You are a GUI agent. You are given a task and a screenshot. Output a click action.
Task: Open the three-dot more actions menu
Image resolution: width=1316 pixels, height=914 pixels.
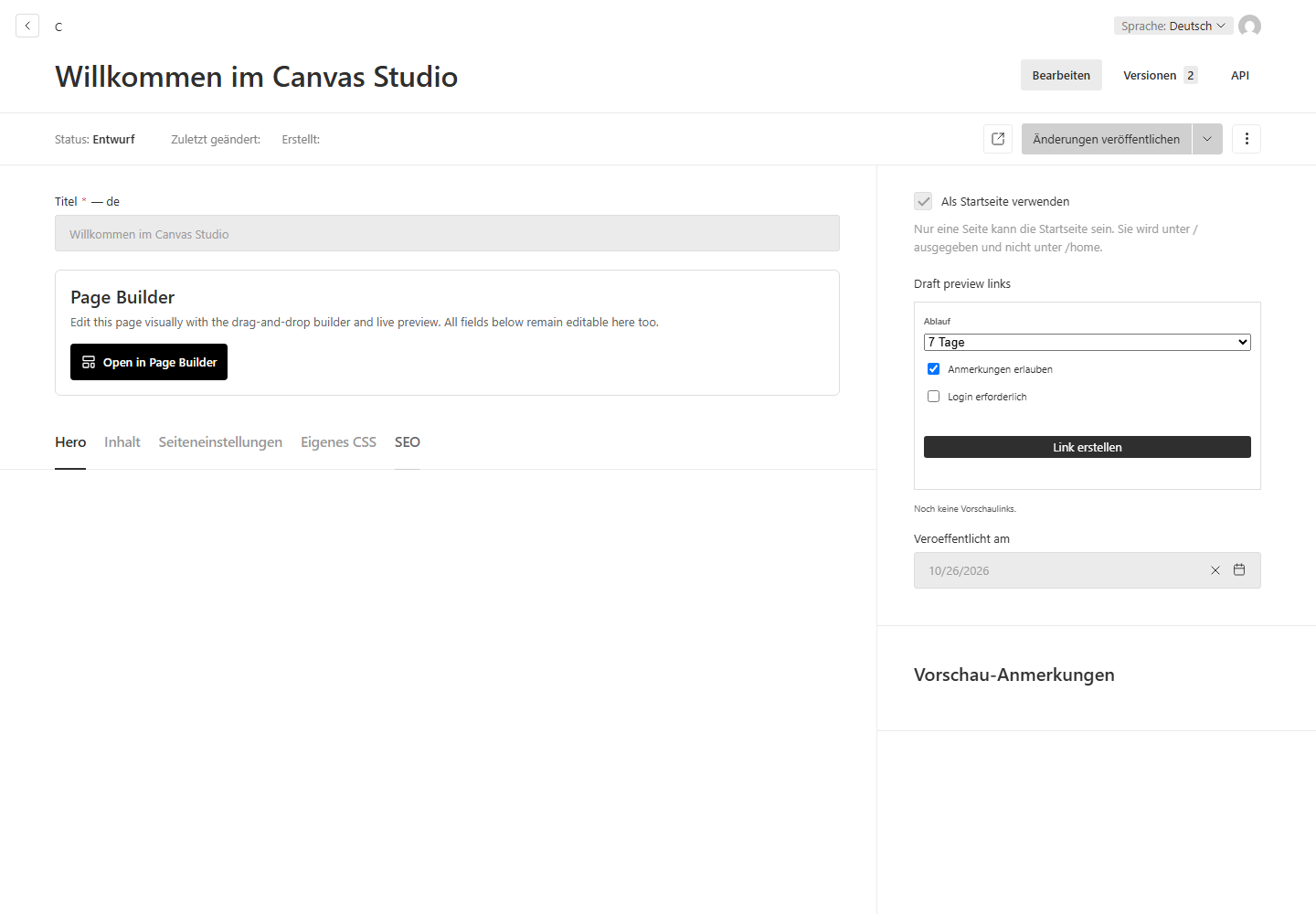pos(1247,139)
